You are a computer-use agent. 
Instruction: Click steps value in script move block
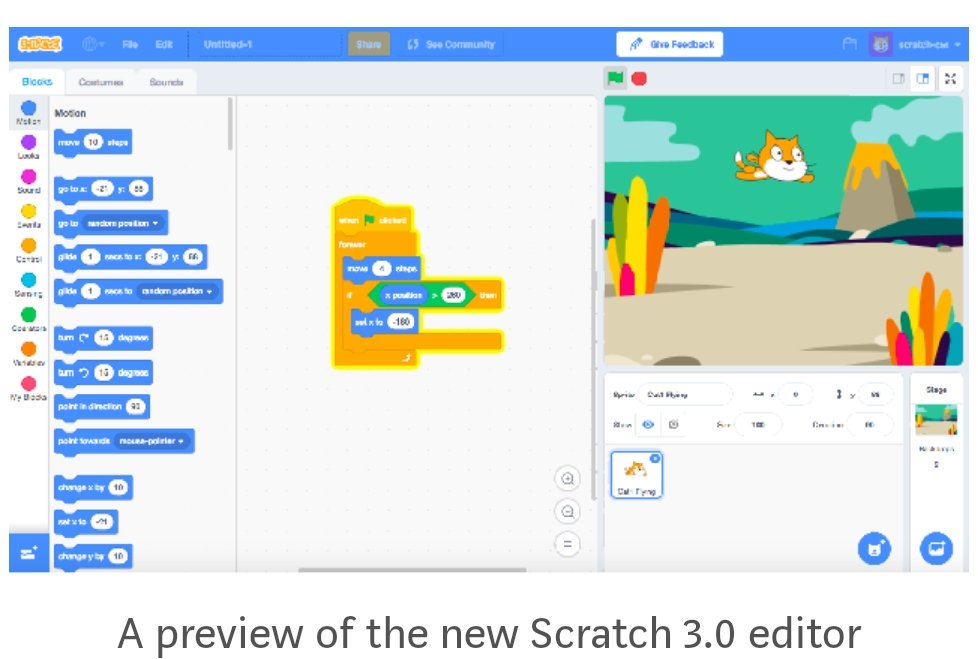[381, 269]
